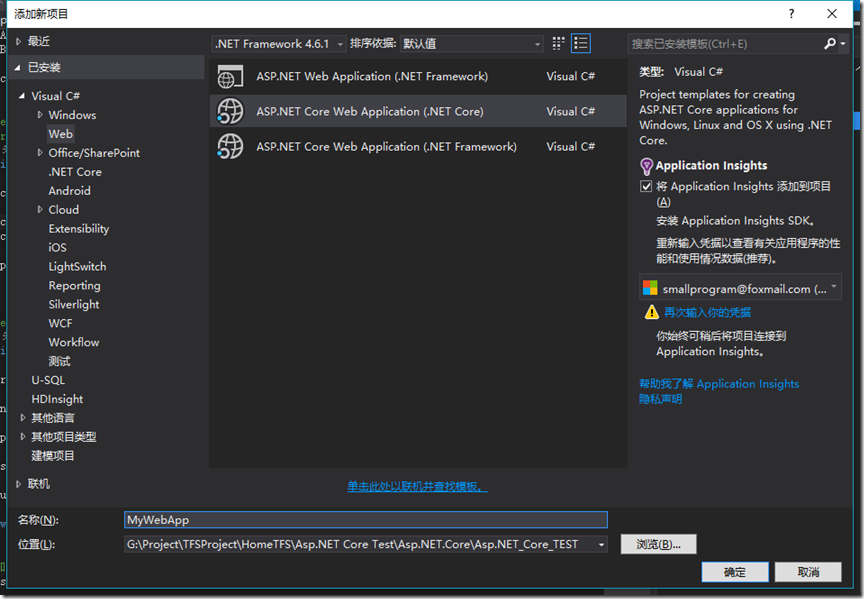The width and height of the screenshot is (864, 599).
Task: Click the Browse (浏览) button
Action: point(658,544)
